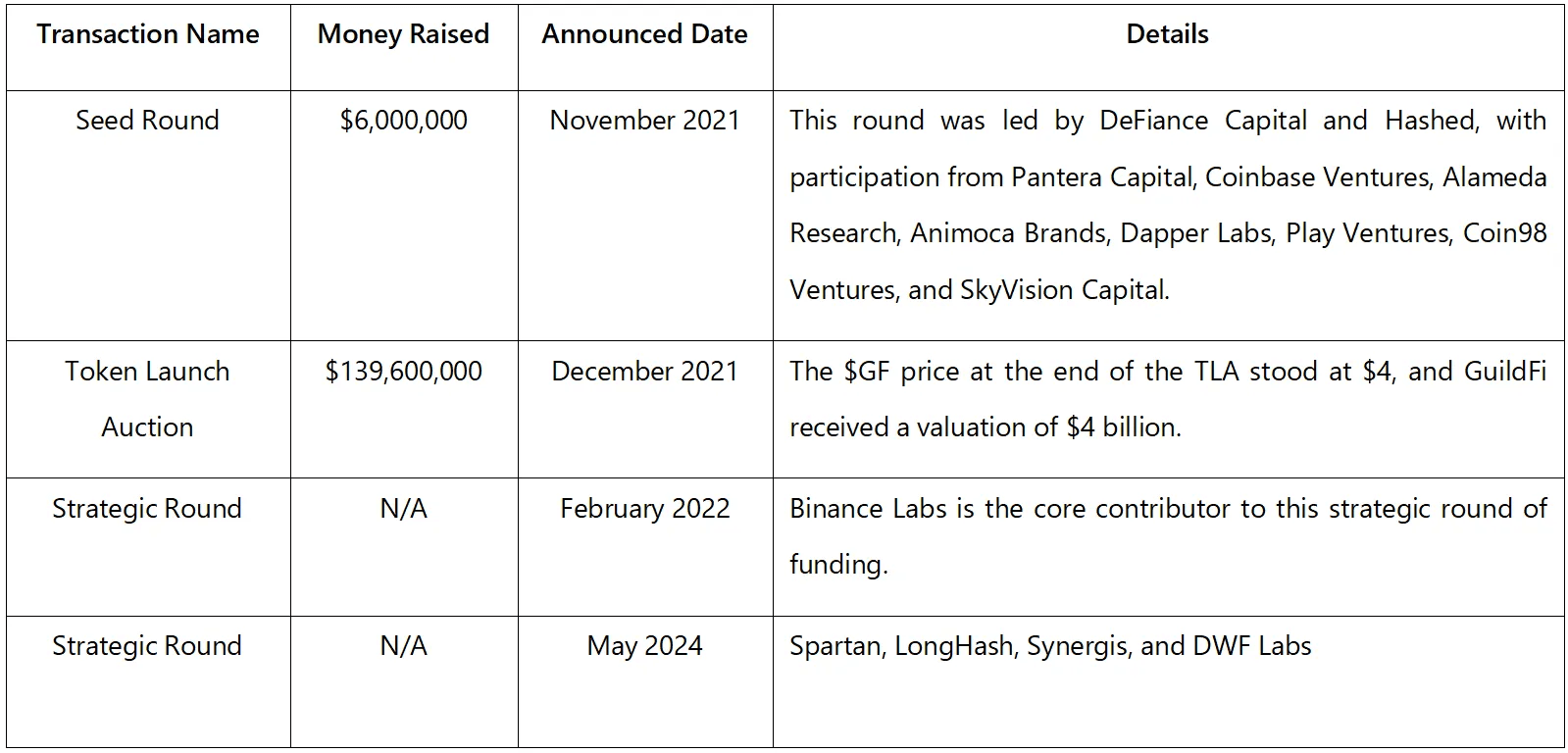Click N/A in the May 2024 row
The image size is (1568, 753).
(403, 646)
